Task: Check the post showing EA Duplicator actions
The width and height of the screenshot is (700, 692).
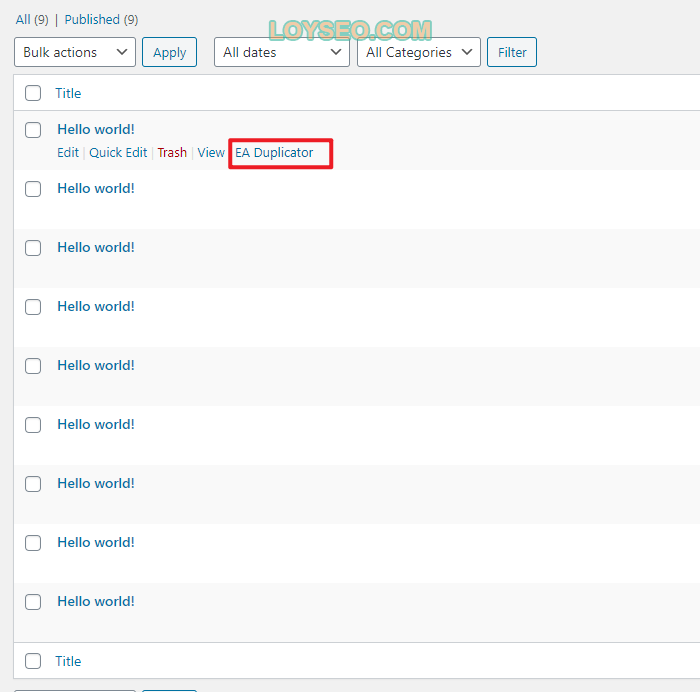Action: (33, 130)
